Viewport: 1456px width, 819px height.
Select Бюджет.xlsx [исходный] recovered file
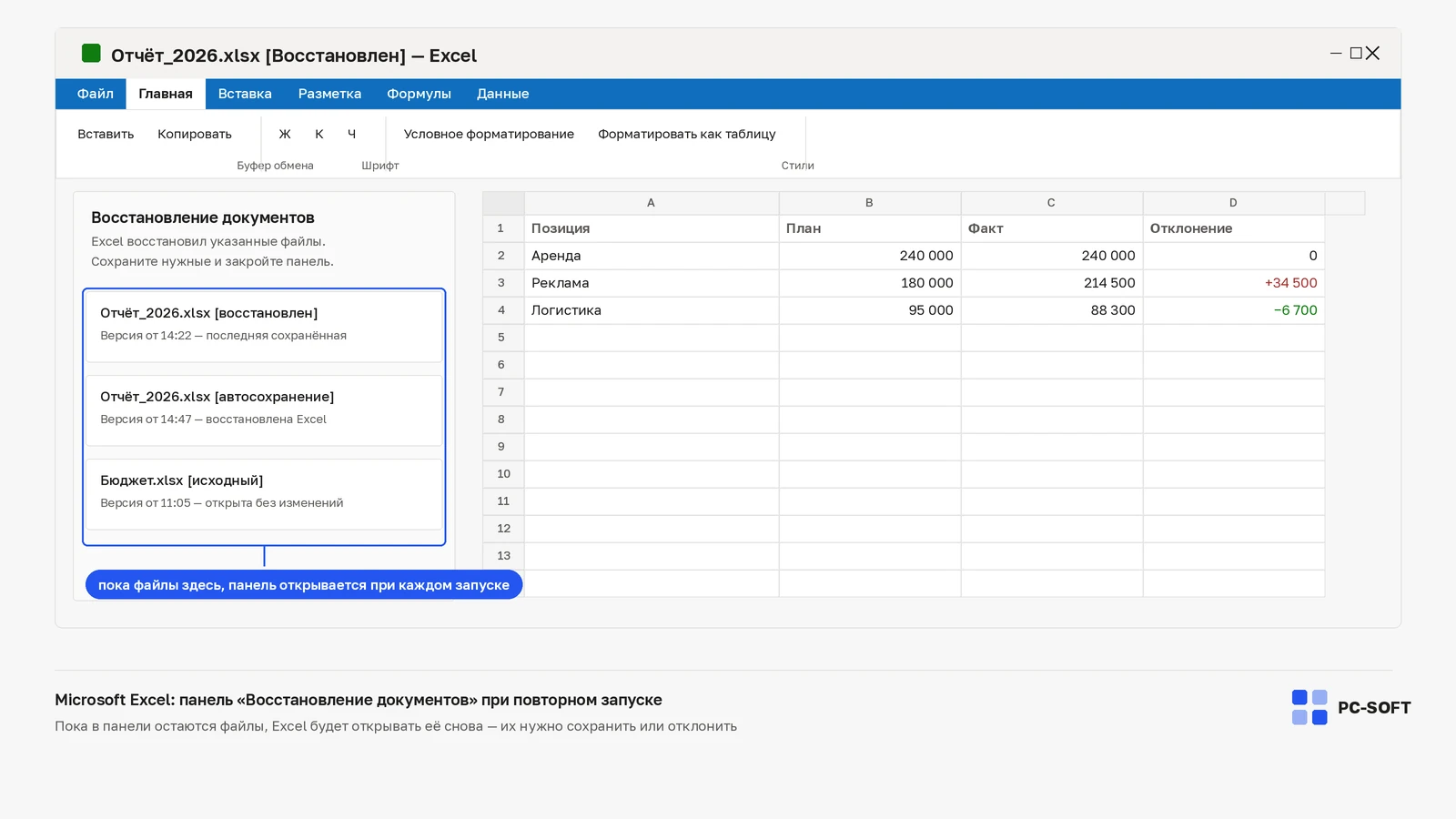click(264, 494)
